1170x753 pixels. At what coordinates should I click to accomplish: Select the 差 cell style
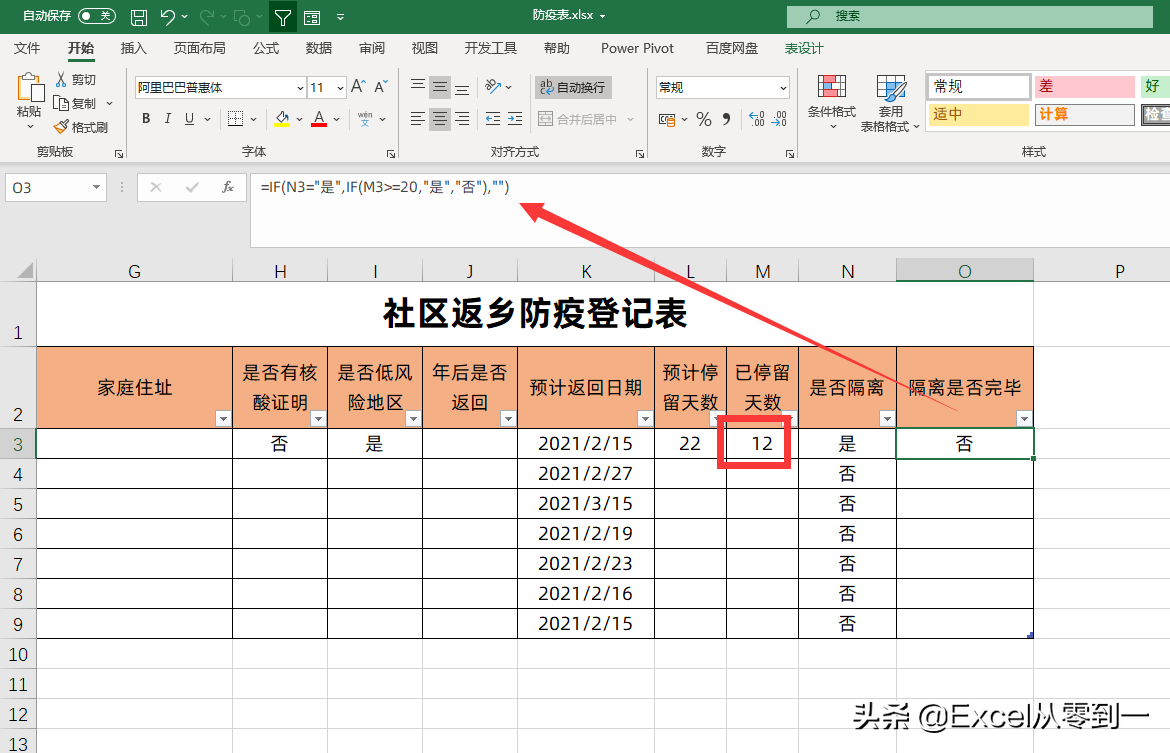tap(1086, 87)
